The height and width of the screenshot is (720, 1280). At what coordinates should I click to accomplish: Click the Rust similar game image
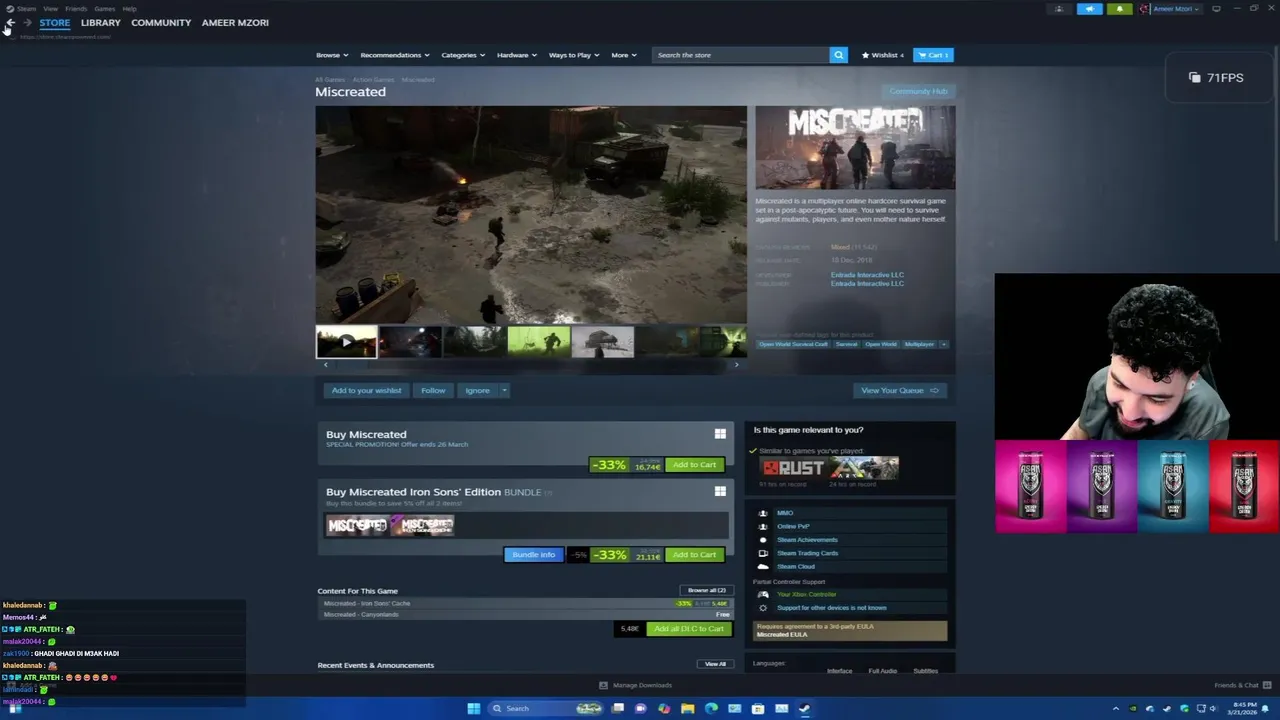pos(791,468)
